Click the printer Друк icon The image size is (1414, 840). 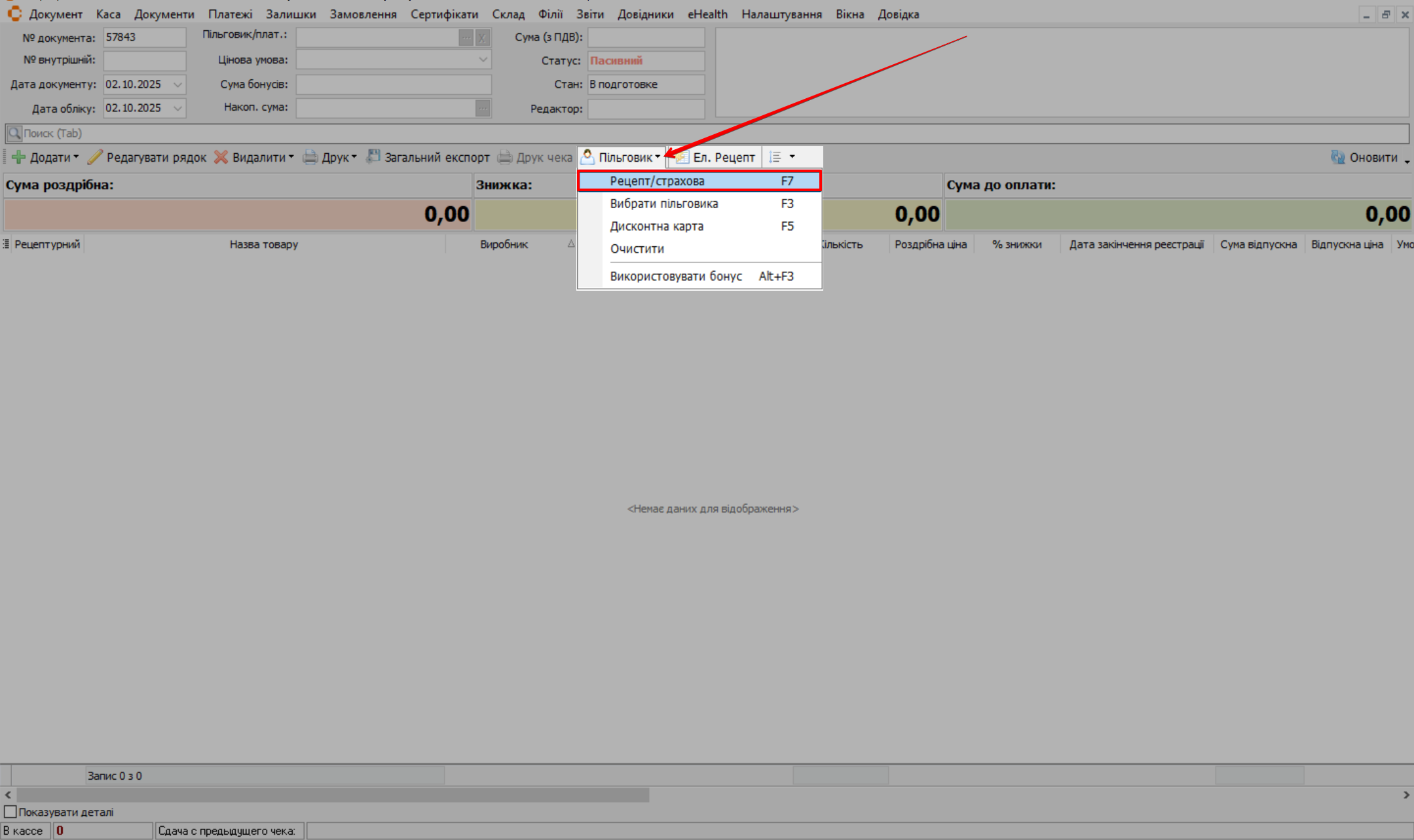310,157
